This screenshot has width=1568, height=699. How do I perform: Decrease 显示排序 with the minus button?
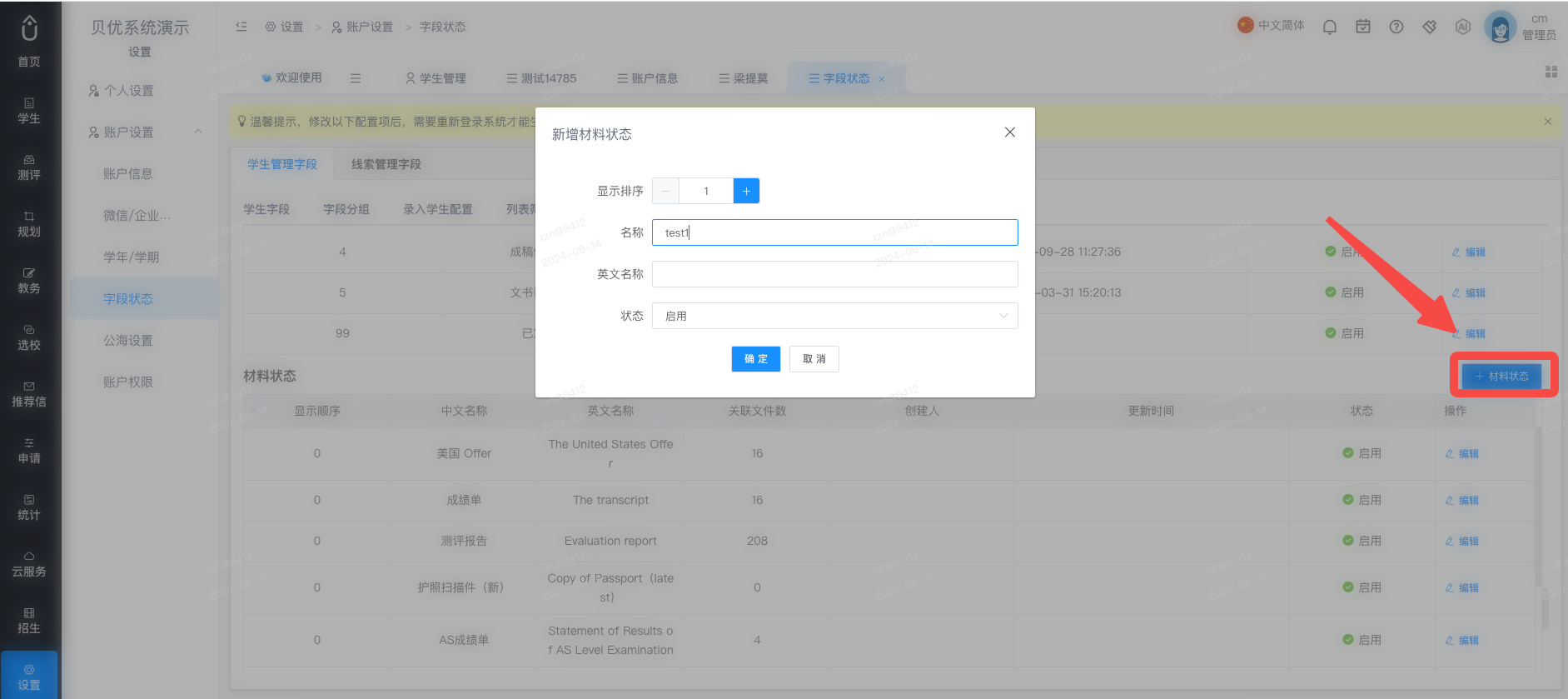pos(665,191)
